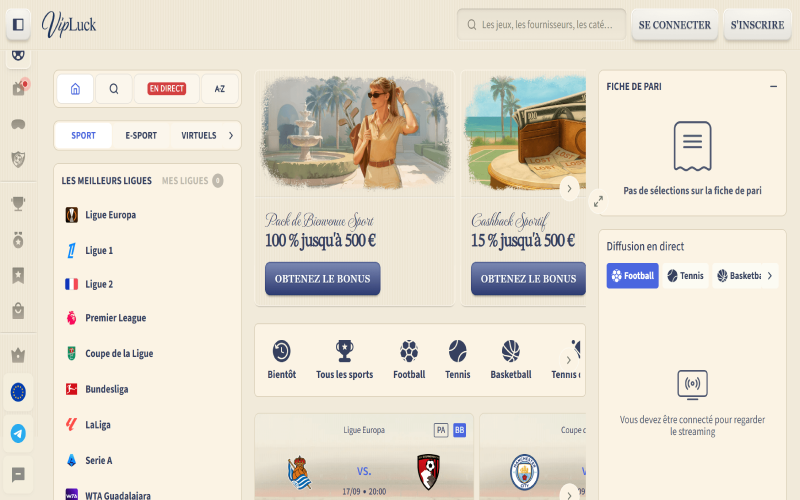Expand more tabs after Virtuels chevron
Viewport: 800px width, 500px height.
[x=231, y=136]
